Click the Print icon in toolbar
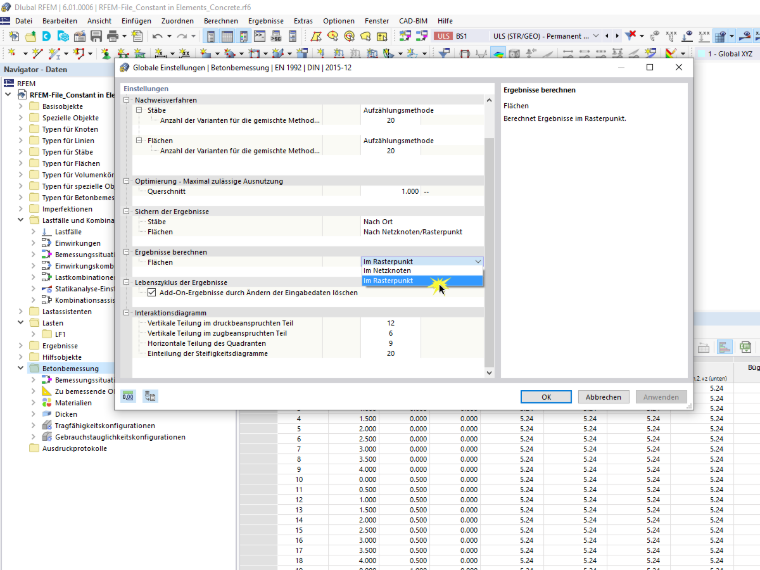The image size is (760, 570). (x=112, y=36)
